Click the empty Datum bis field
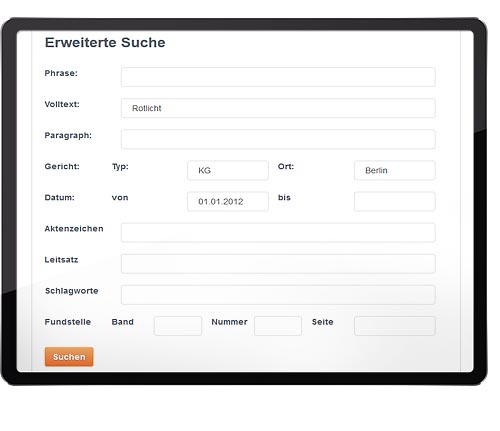500x431 pixels. coord(395,201)
